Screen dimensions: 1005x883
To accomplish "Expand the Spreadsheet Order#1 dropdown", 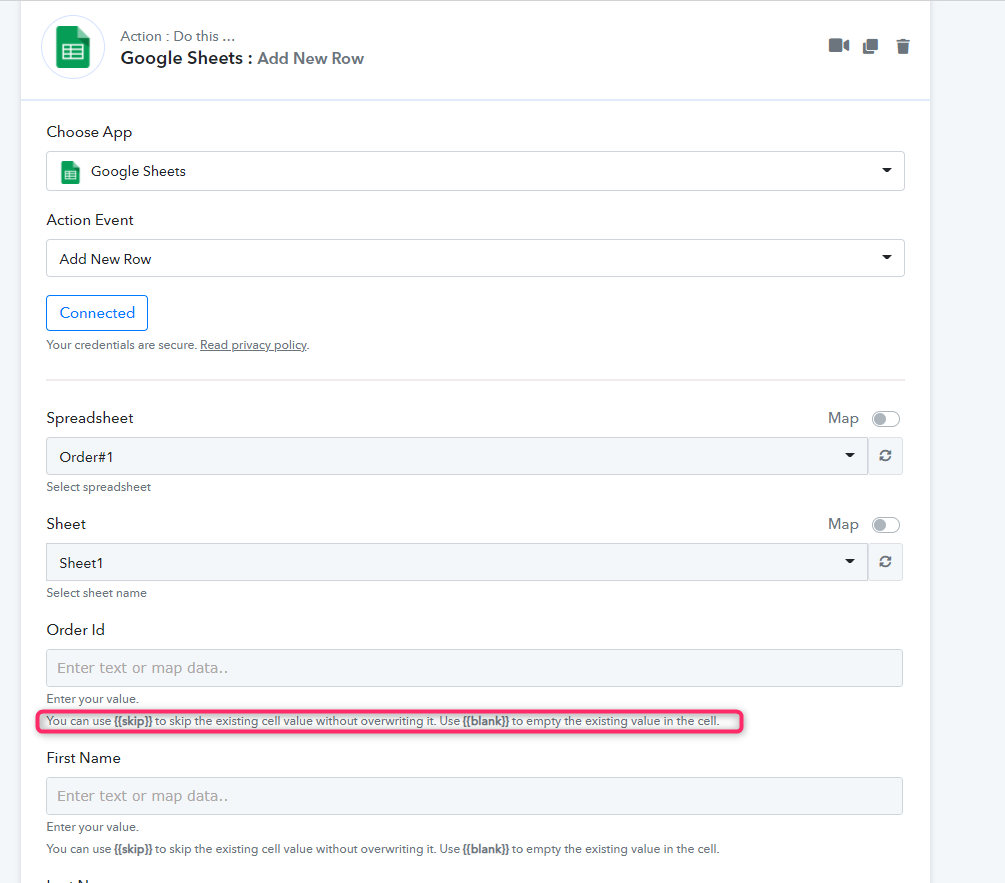I will pyautogui.click(x=457, y=456).
